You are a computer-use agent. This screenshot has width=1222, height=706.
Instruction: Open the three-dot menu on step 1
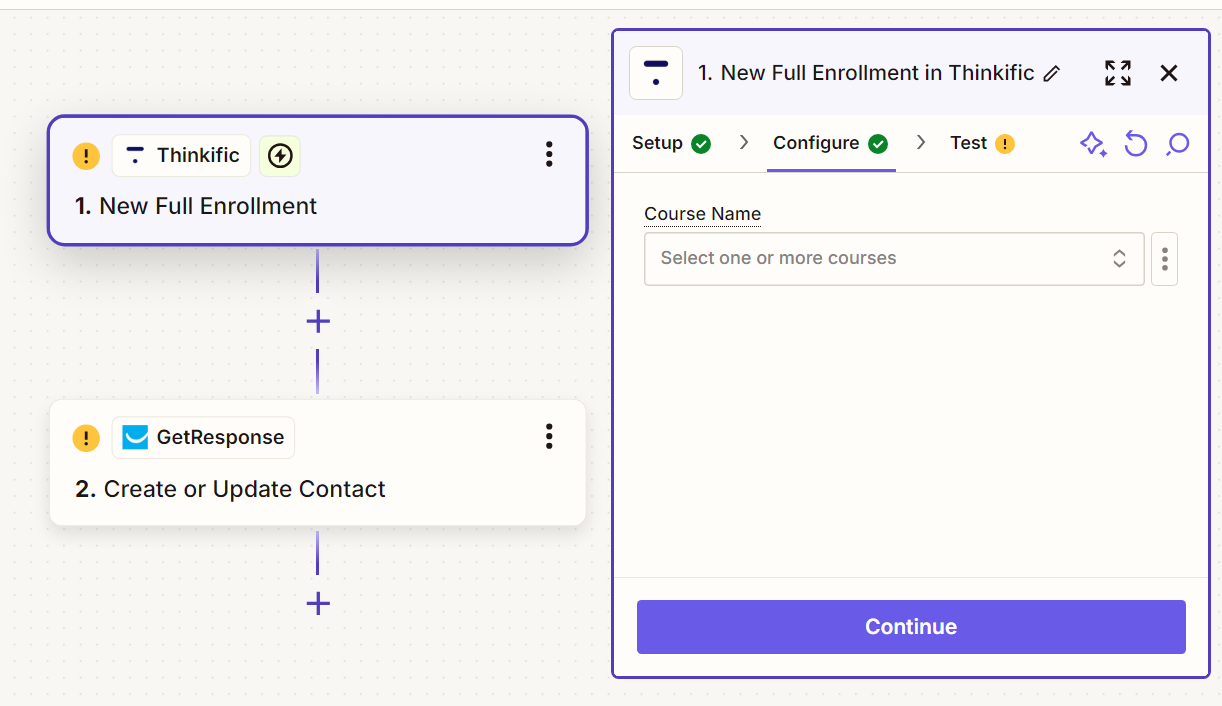[x=549, y=155]
